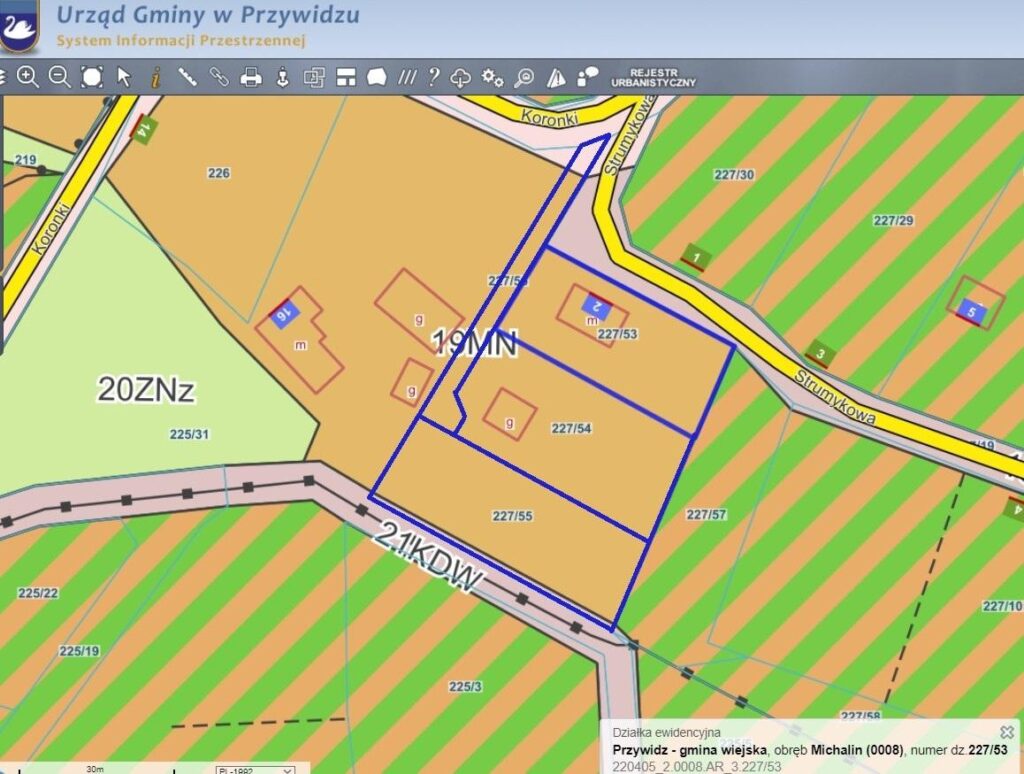Click identifier 220405_2.0008.AR_3.227/53 in popup
This screenshot has width=1024, height=774.
click(x=696, y=767)
